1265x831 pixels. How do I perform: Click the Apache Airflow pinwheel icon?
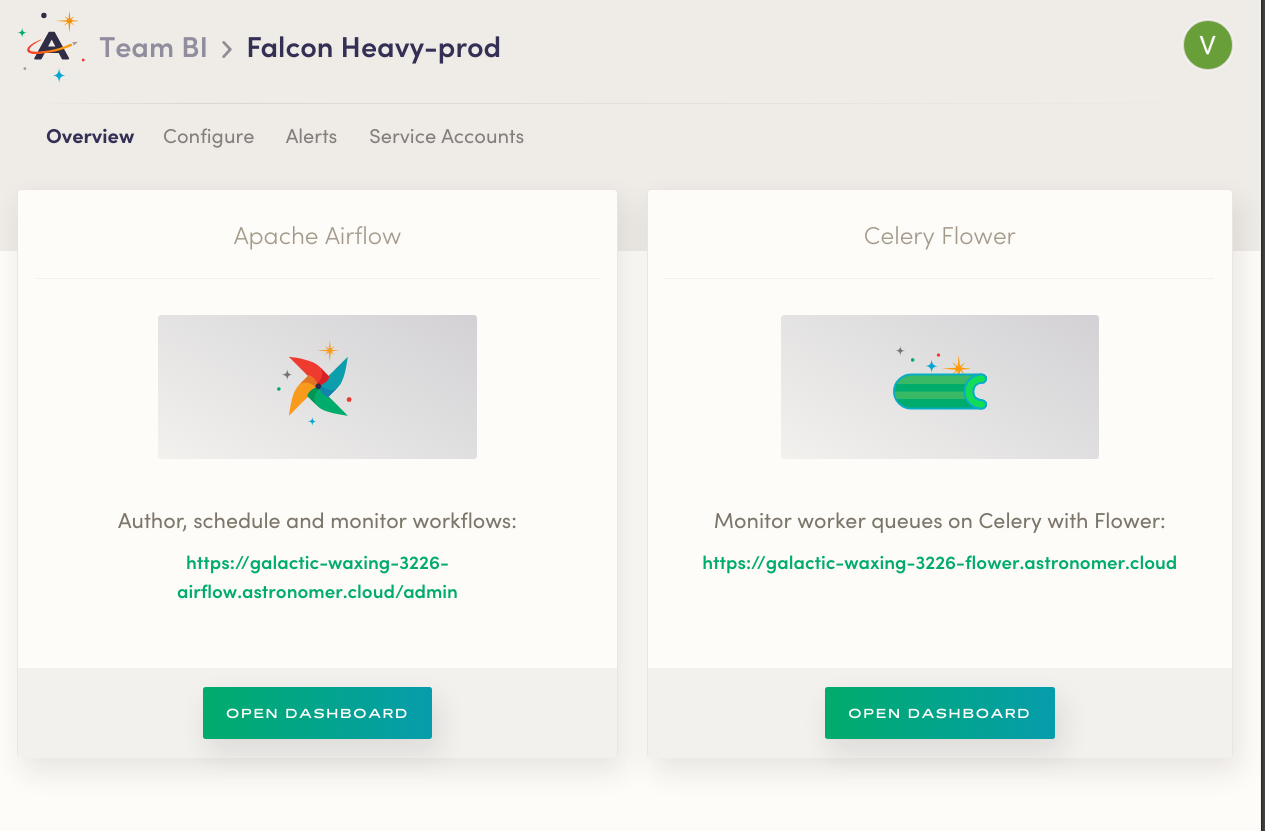316,385
